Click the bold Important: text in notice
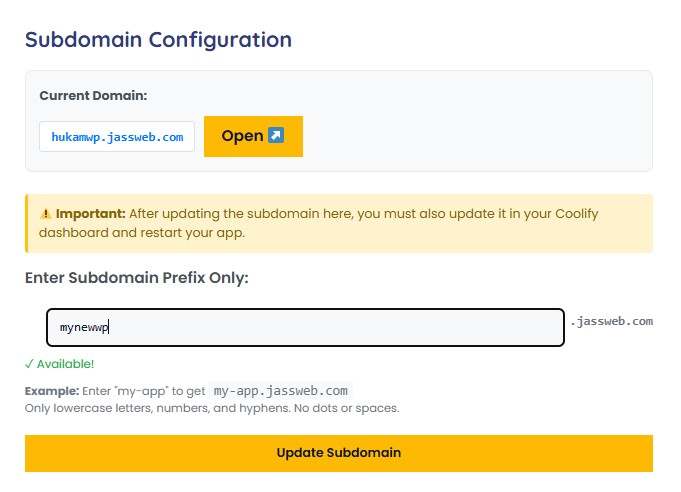This screenshot has height=492, width=681. (x=90, y=214)
